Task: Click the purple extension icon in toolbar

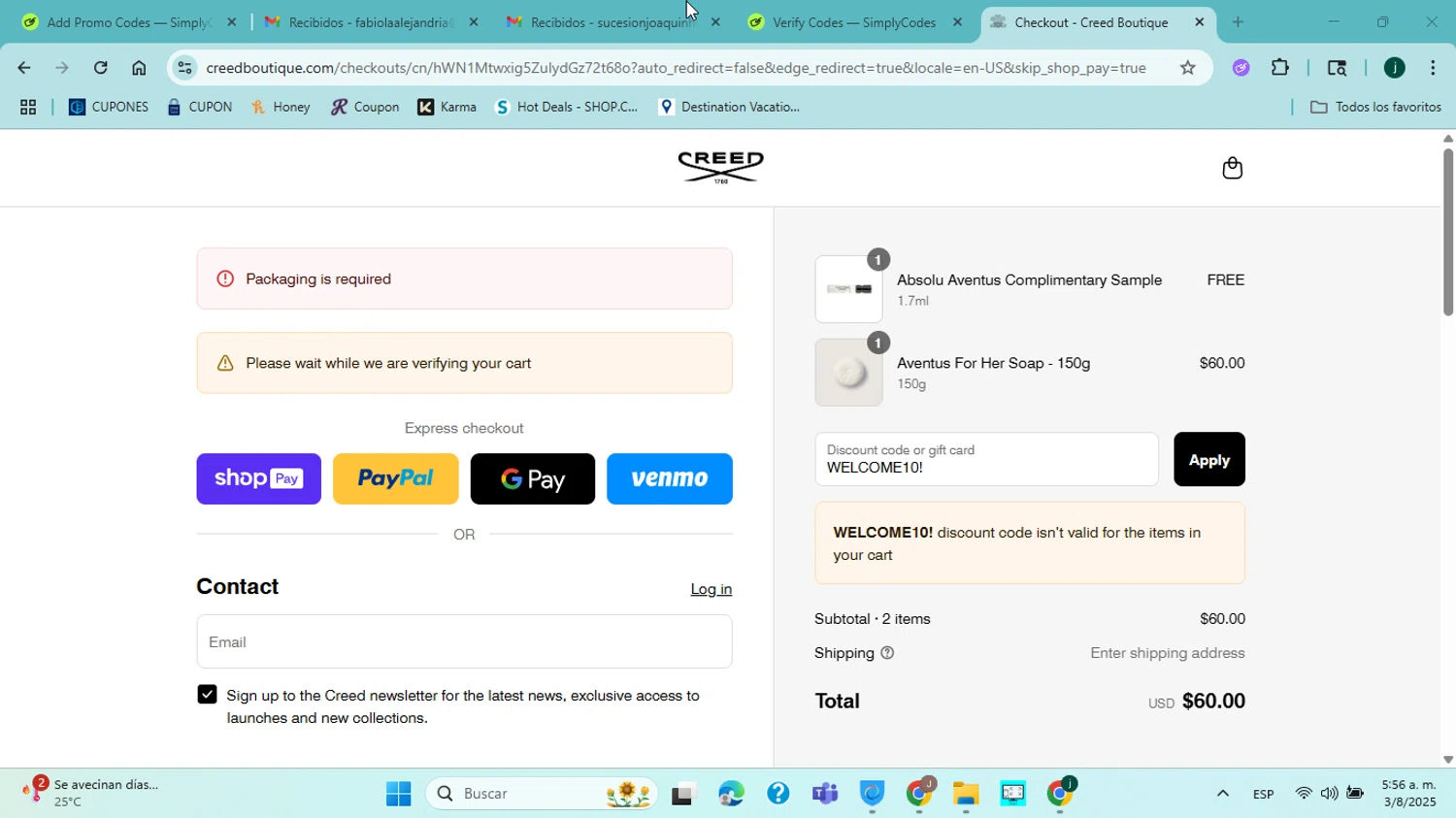Action: pyautogui.click(x=1241, y=68)
